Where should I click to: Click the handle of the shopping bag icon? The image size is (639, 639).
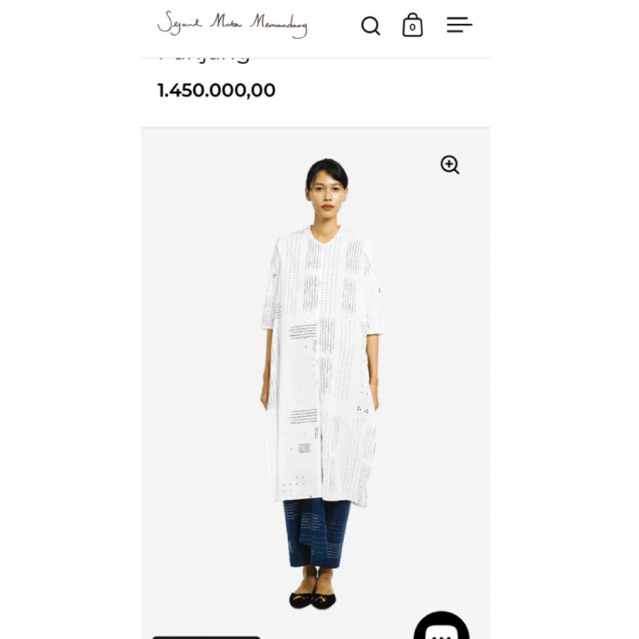tap(412, 17)
